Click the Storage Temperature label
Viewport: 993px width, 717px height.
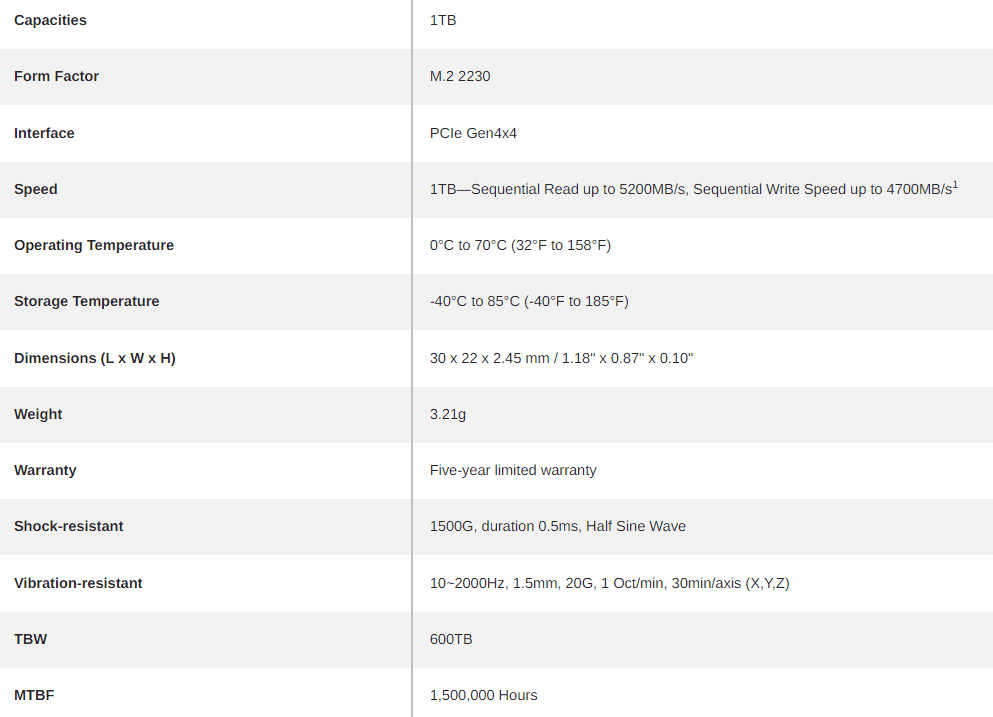pos(87,301)
